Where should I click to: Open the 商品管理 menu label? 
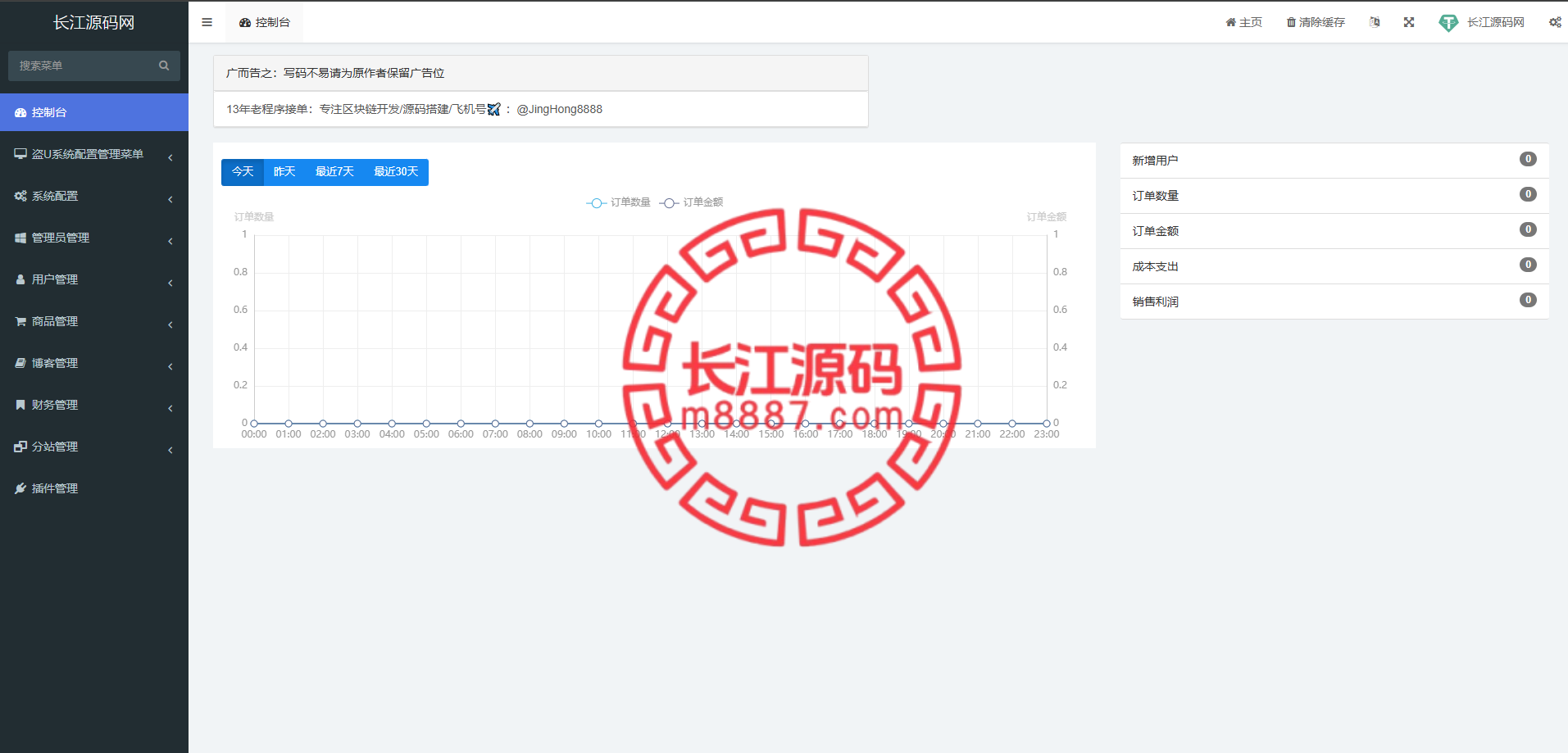pyautogui.click(x=55, y=321)
